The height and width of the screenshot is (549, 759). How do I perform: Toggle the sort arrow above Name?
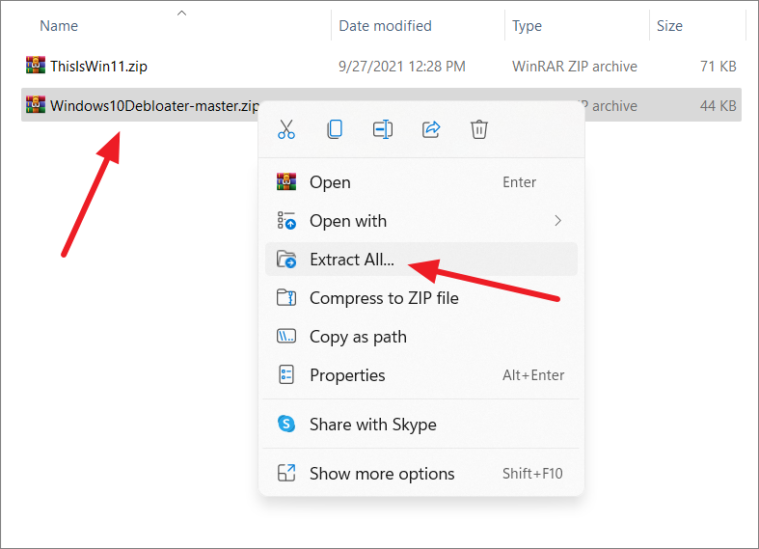[182, 13]
